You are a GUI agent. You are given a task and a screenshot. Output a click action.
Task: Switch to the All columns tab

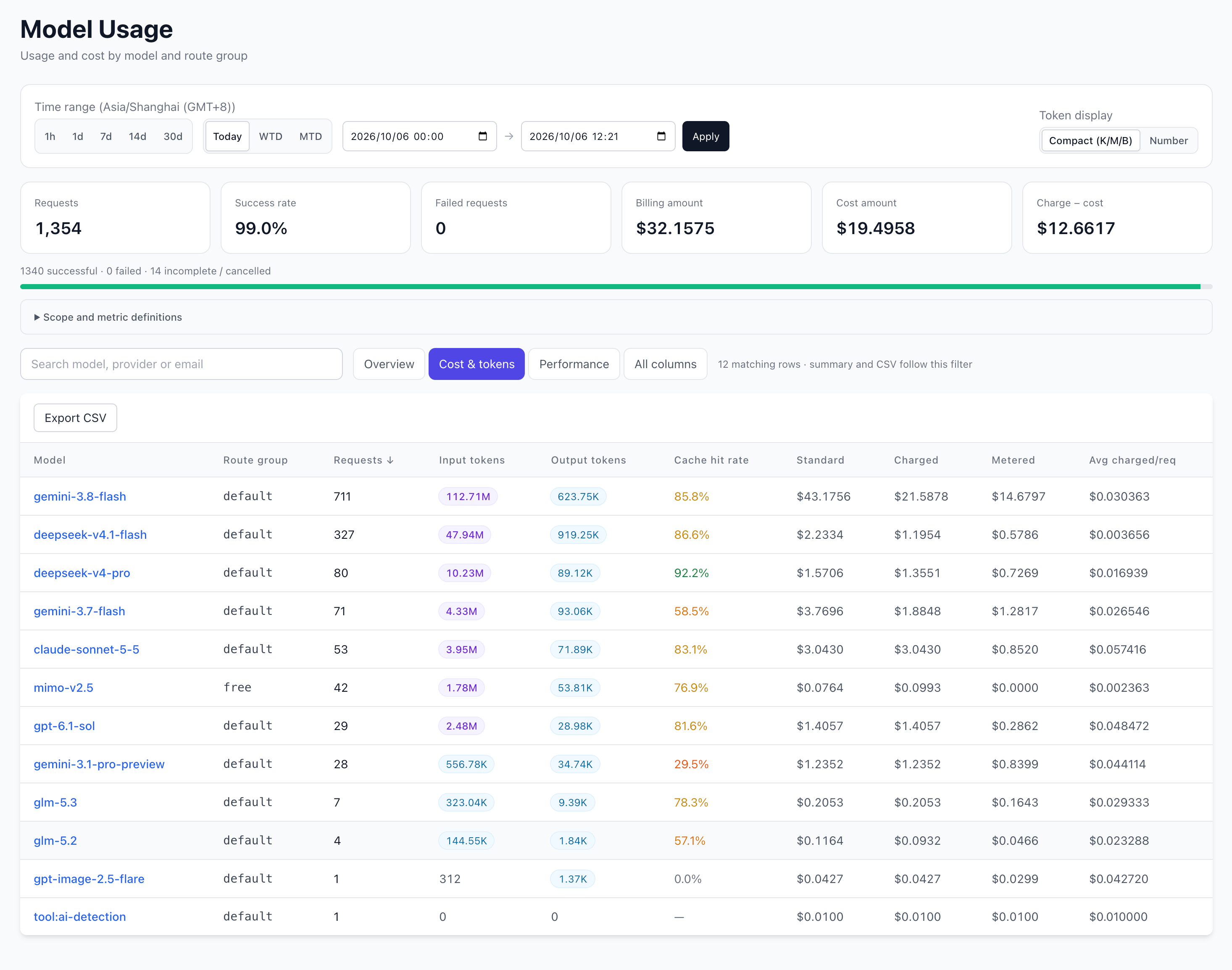[x=666, y=364]
